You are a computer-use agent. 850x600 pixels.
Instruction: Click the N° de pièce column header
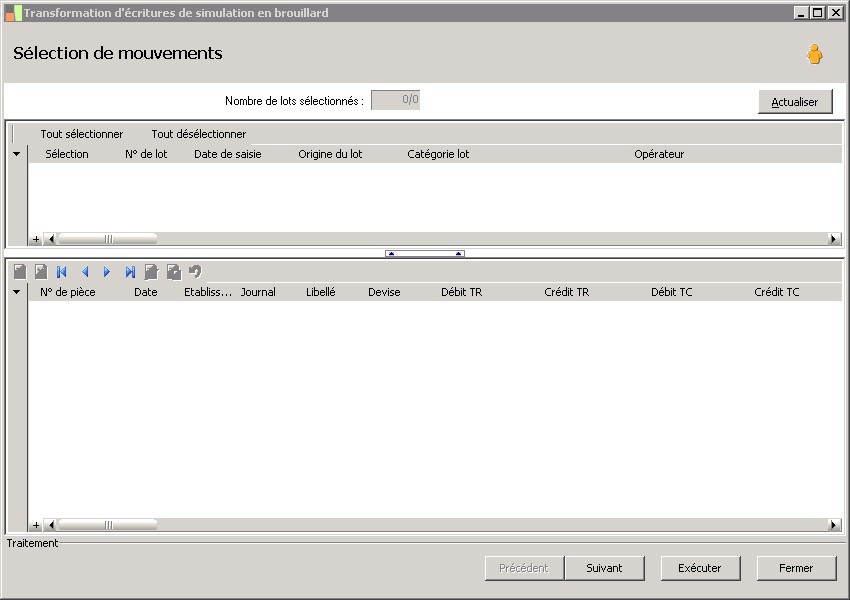click(x=68, y=292)
